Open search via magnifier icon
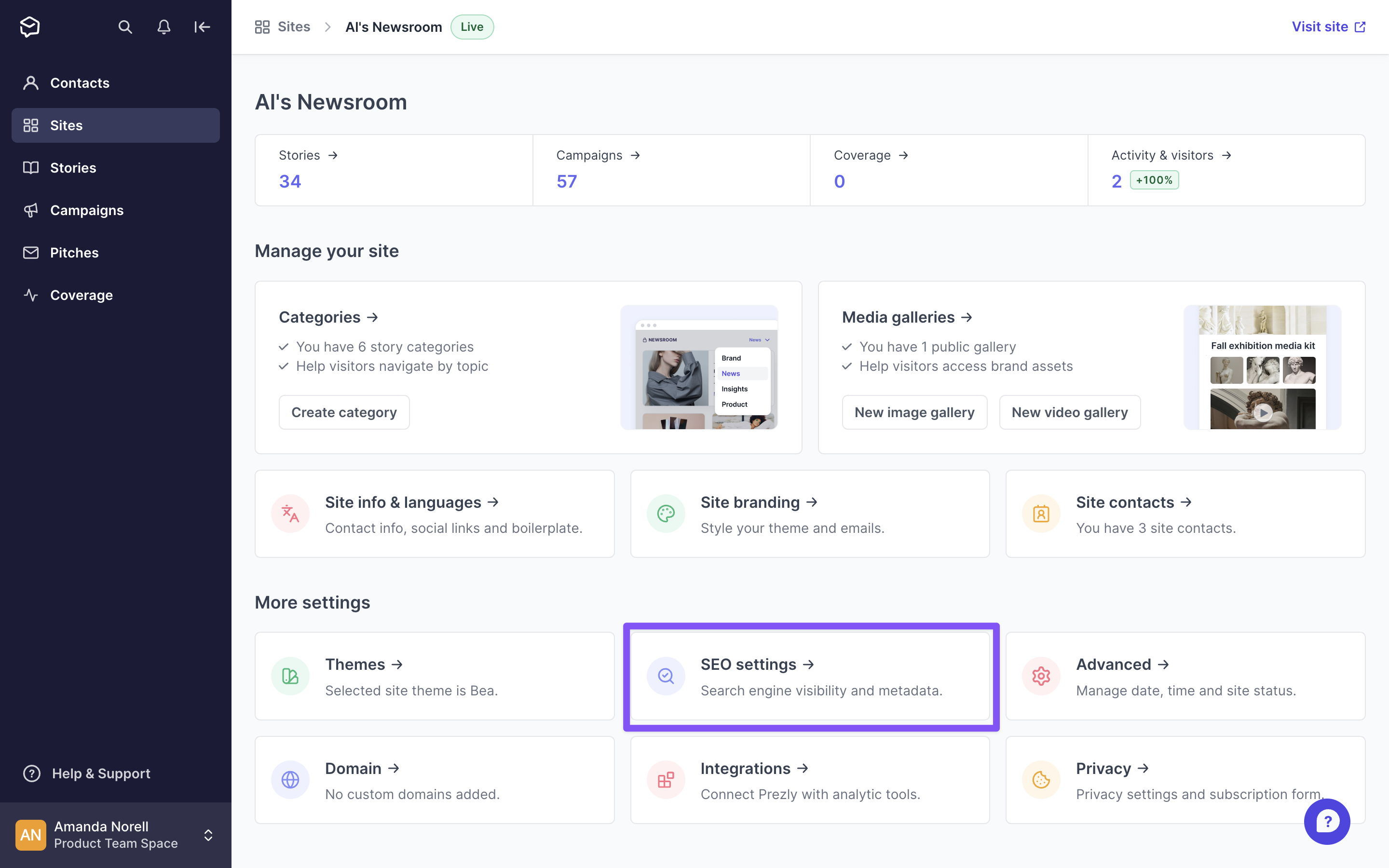The height and width of the screenshot is (868, 1389). pos(125,27)
